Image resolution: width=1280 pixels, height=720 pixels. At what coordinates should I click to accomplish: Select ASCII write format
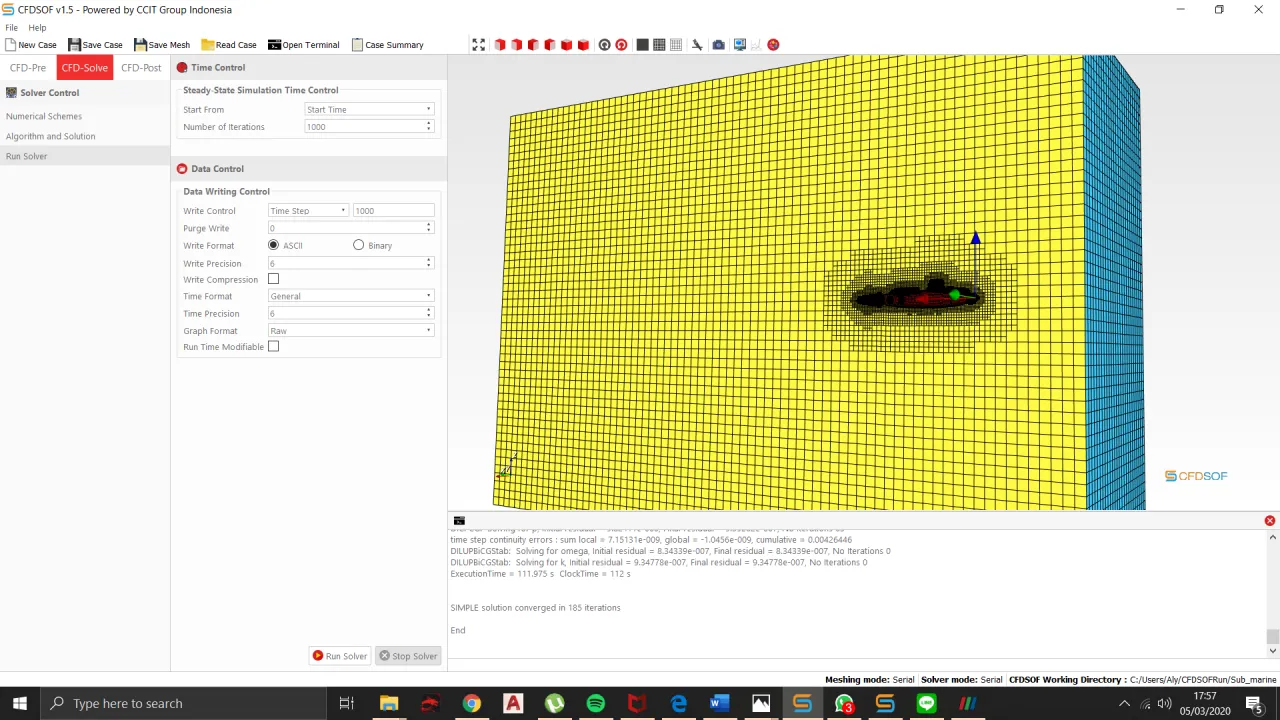click(x=273, y=245)
